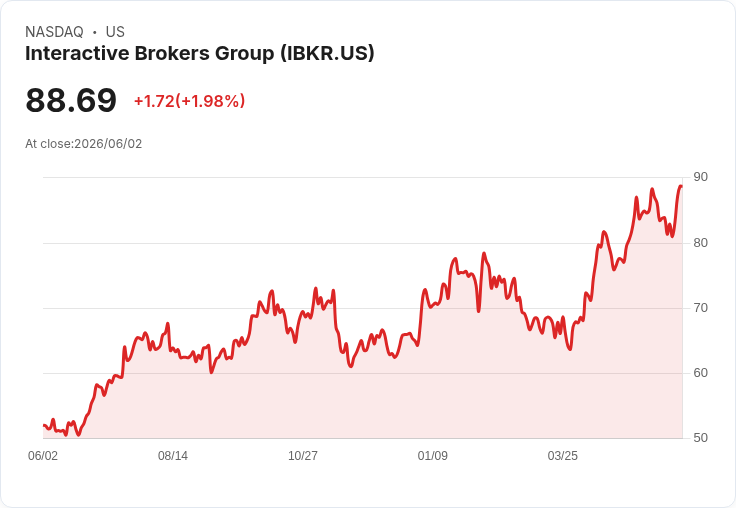This screenshot has height=508, width=736.
Task: Click the chart line's starting point at 06/02
Action: click(x=44, y=425)
